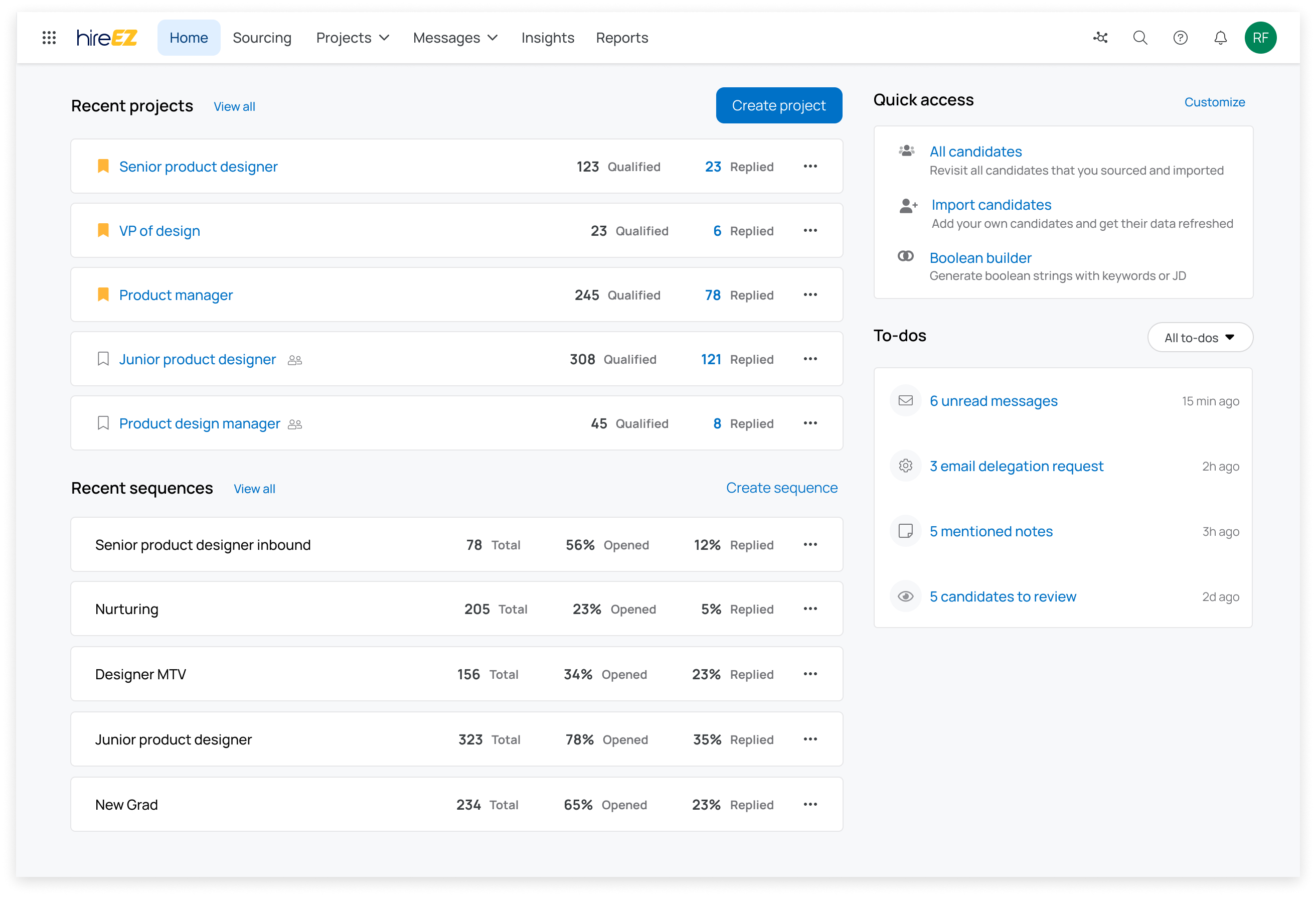
Task: Open search with the magnifier icon
Action: click(1140, 38)
